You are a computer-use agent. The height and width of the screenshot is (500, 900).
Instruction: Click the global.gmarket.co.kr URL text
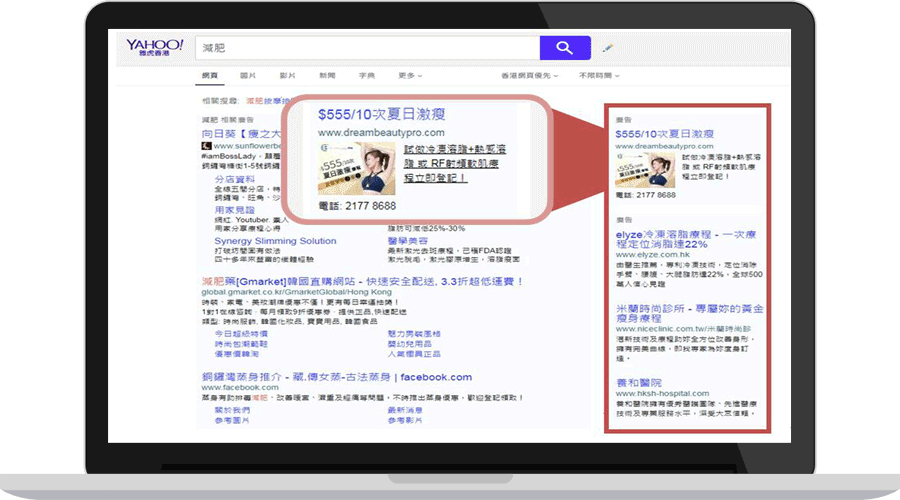[x=296, y=292]
